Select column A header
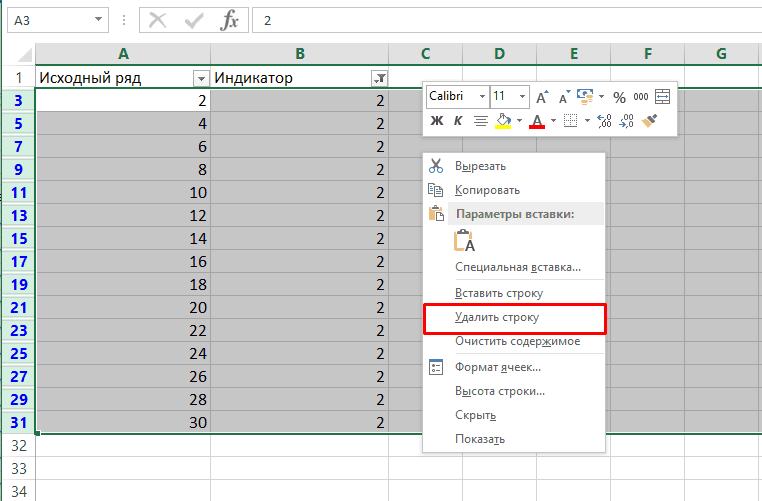 [123, 53]
